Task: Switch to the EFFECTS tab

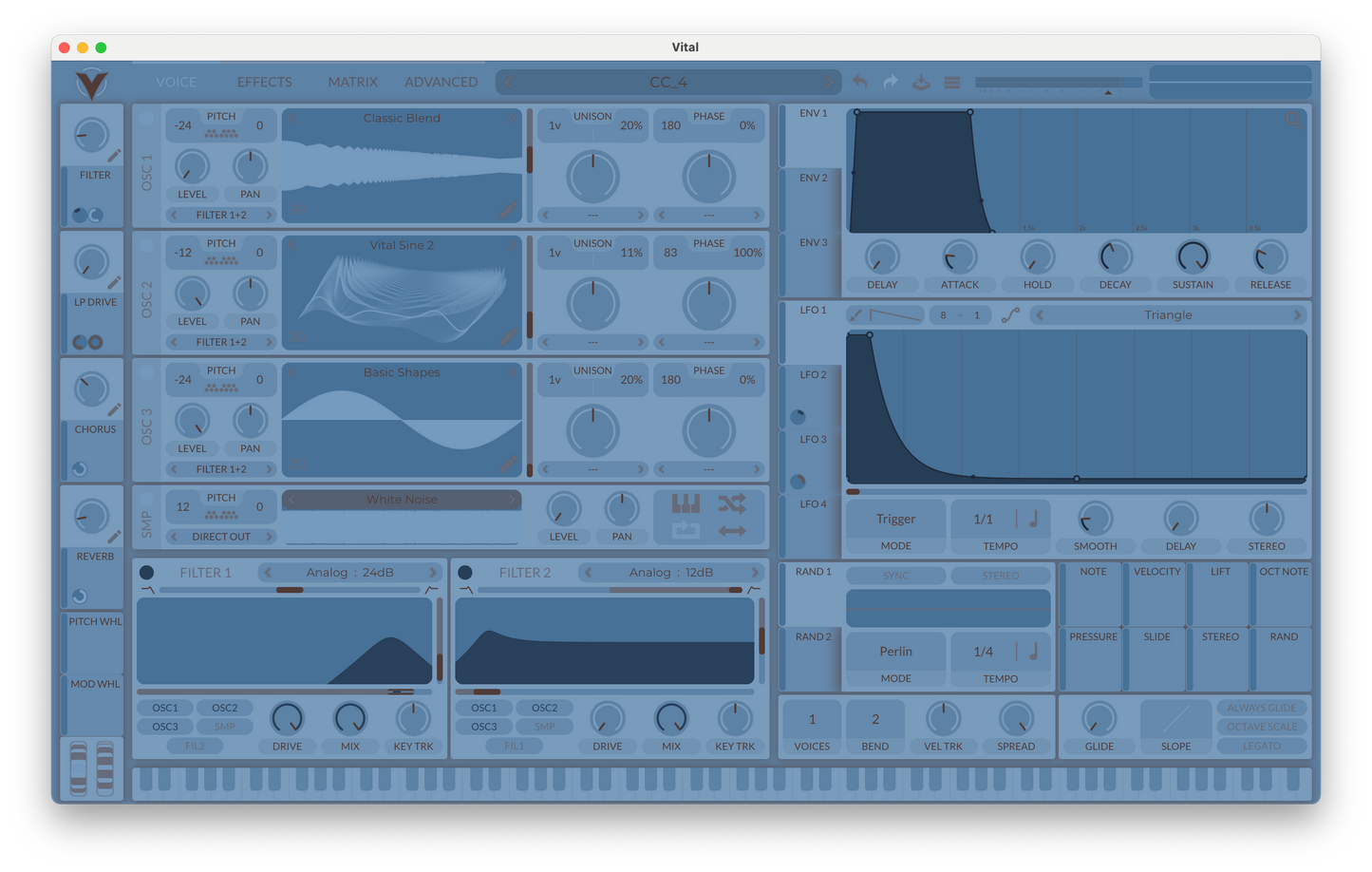Action: 265,83
